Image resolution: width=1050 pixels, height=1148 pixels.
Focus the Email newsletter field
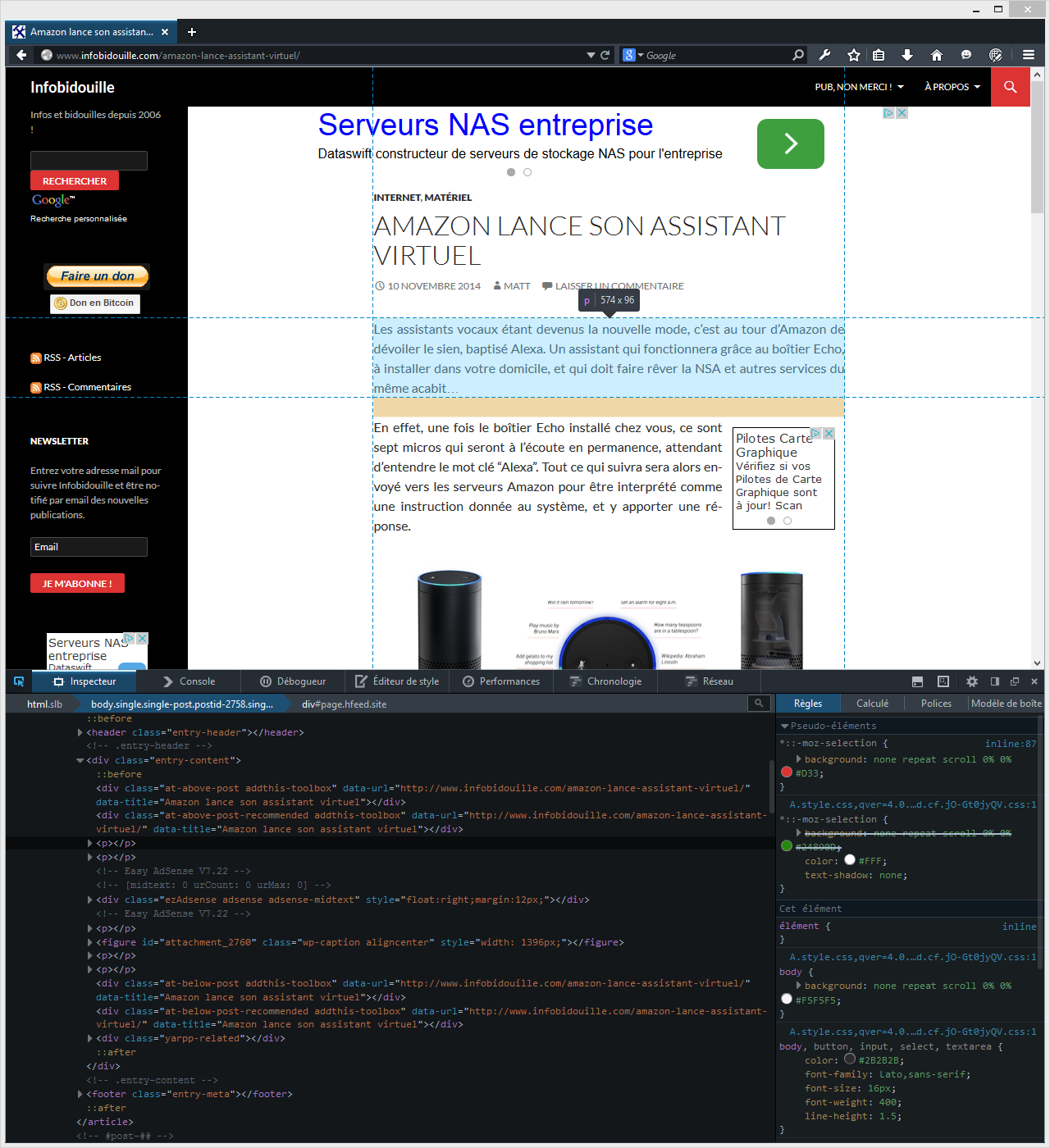(x=89, y=547)
